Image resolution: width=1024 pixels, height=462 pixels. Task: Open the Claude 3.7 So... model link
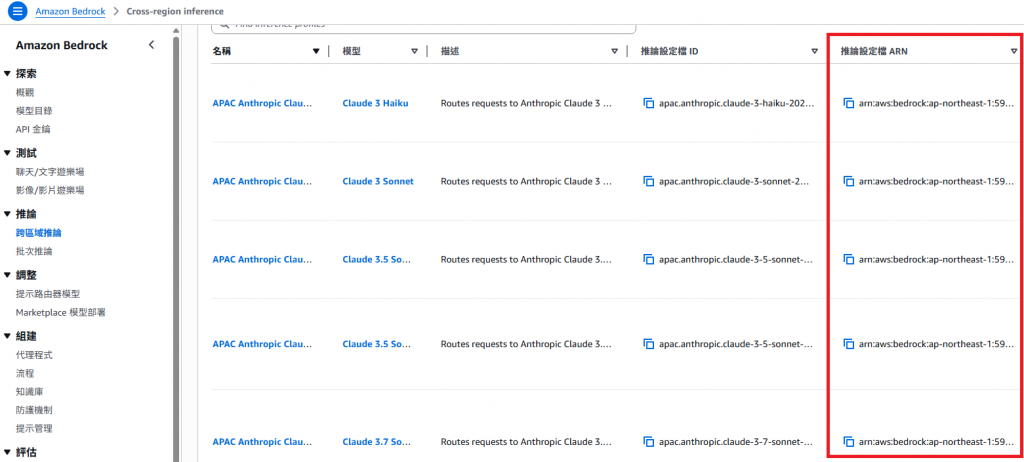pyautogui.click(x=376, y=442)
